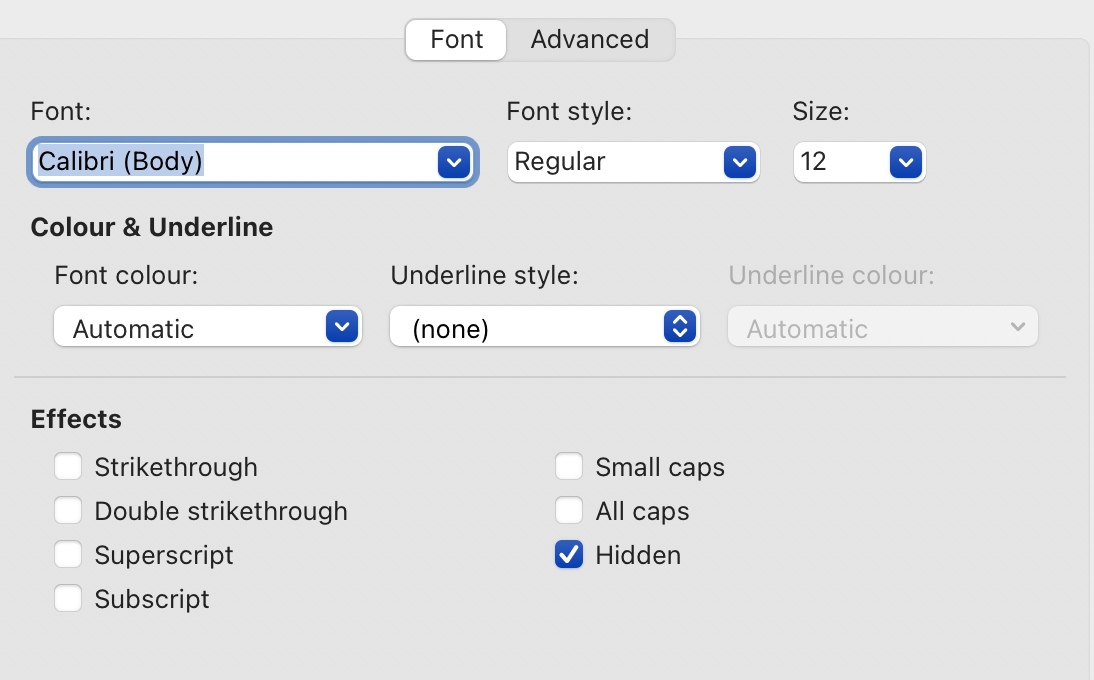Click the Double strikethrough label text
1094x680 pixels.
(221, 511)
